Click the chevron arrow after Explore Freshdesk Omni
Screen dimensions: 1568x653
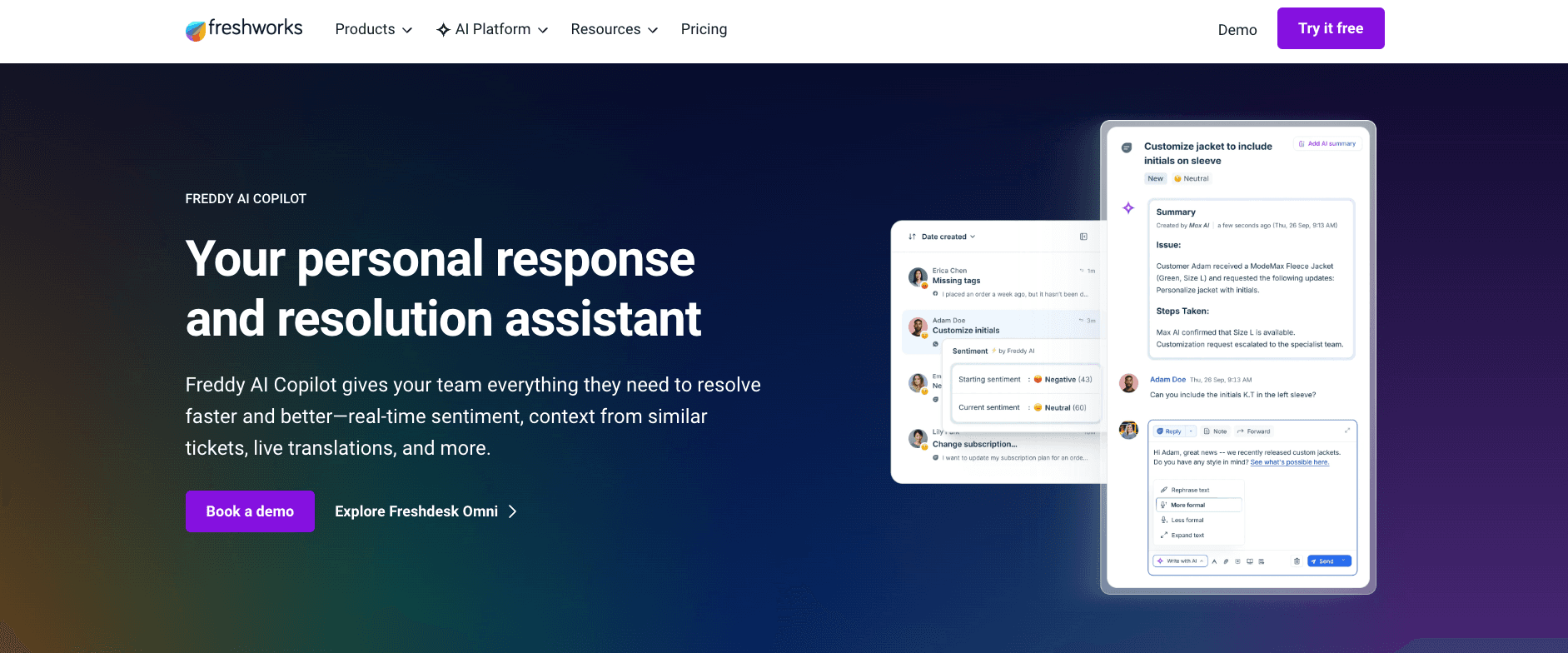coord(513,511)
